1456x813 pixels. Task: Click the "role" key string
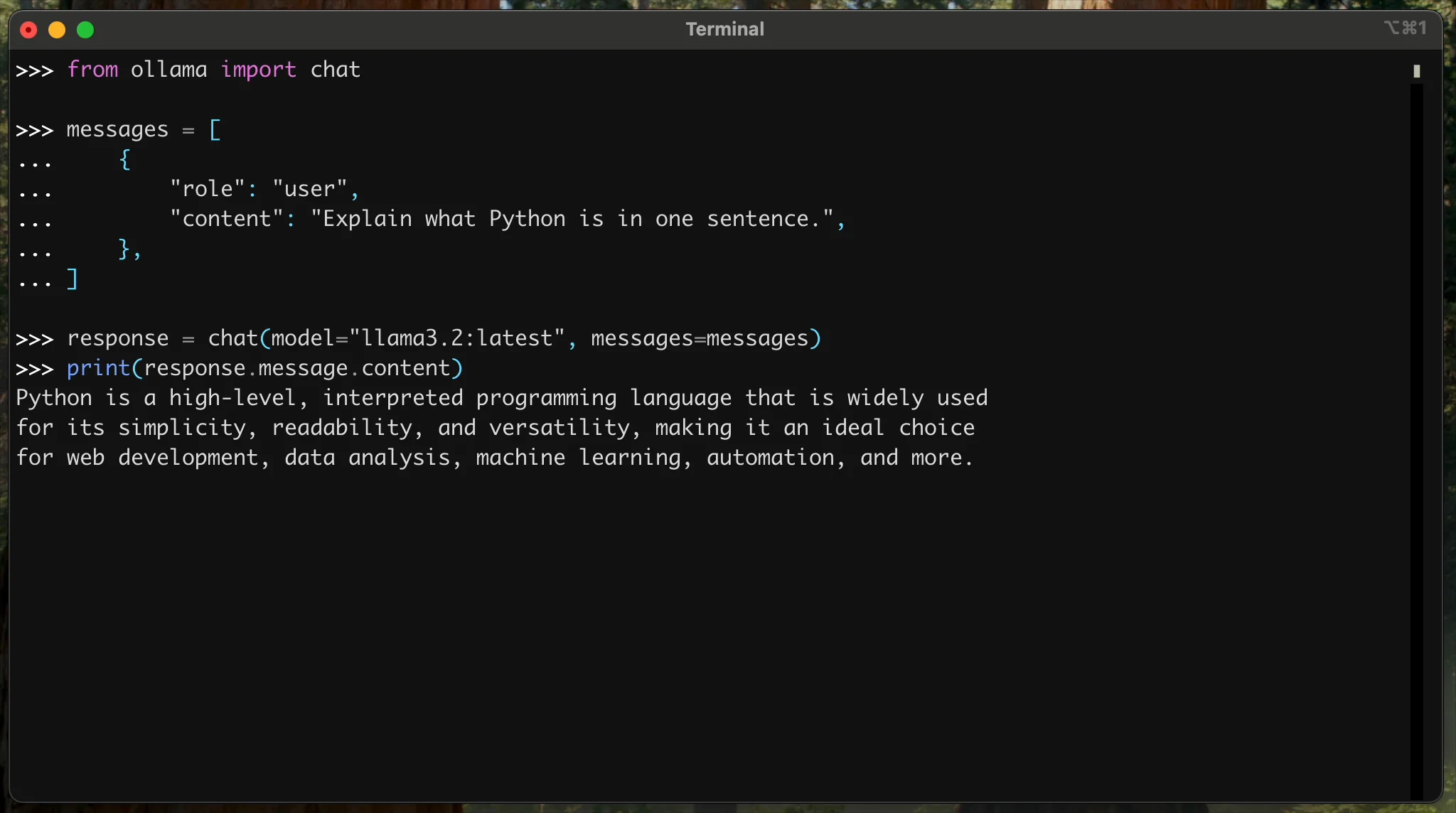207,189
